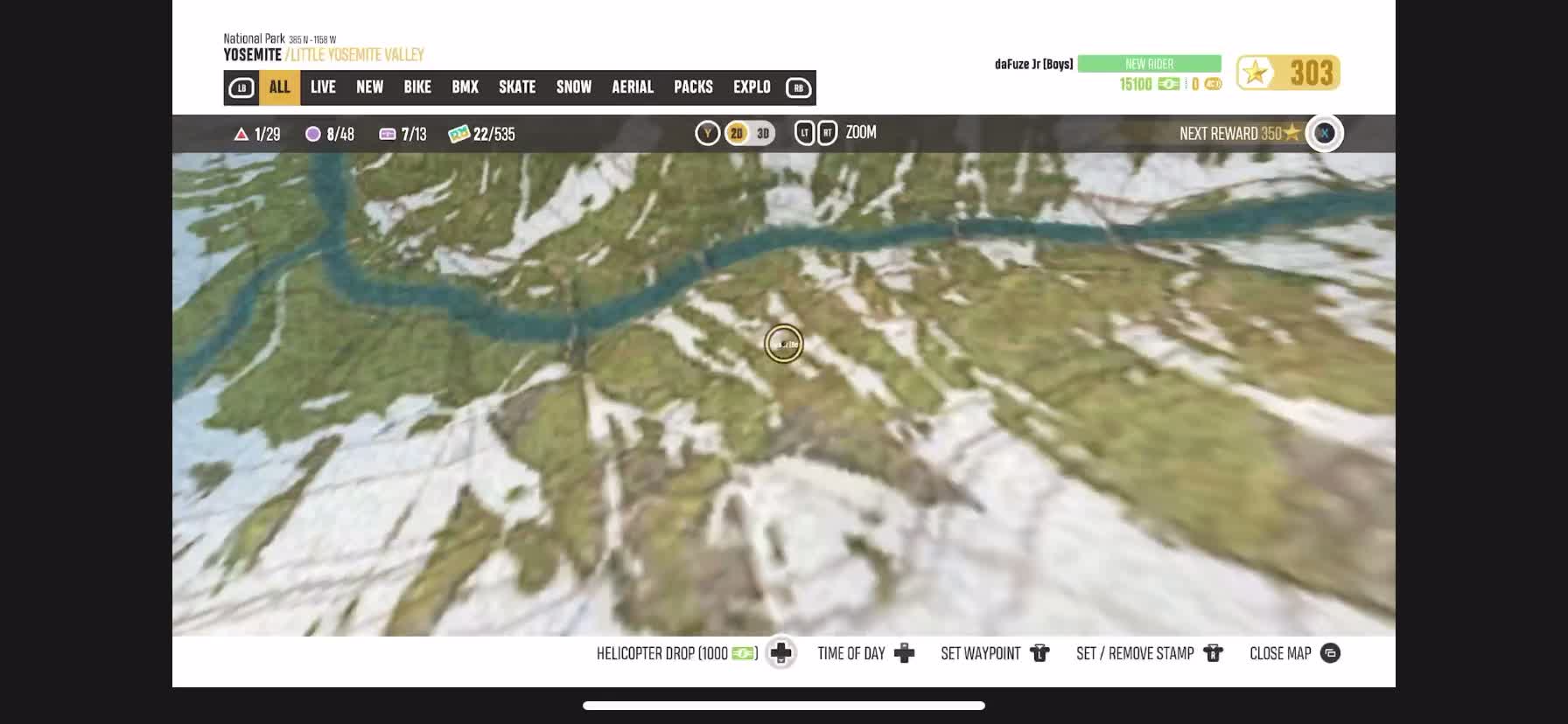Click the player marker on map
The height and width of the screenshot is (724, 1568).
[783, 344]
